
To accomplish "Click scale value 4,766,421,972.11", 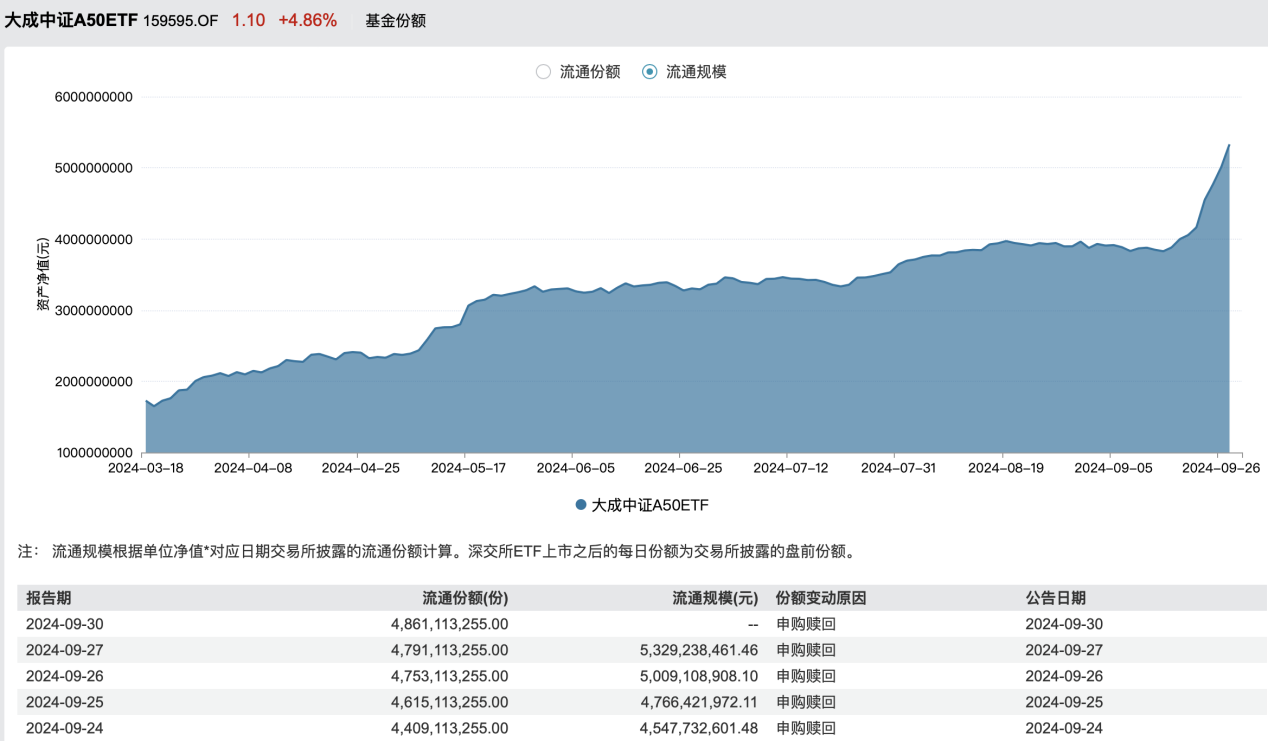I will click(699, 702).
